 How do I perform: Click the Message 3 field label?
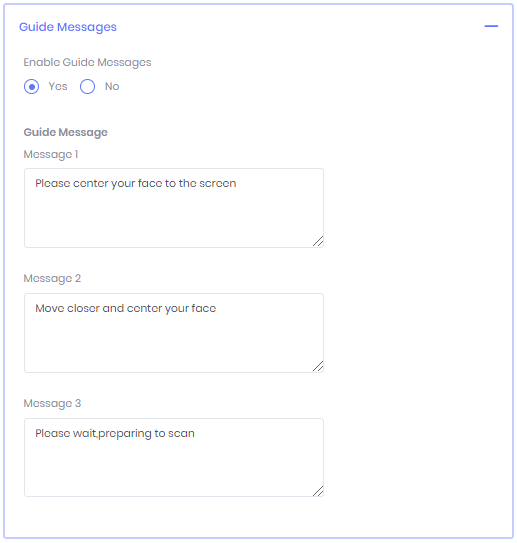[x=52, y=403]
